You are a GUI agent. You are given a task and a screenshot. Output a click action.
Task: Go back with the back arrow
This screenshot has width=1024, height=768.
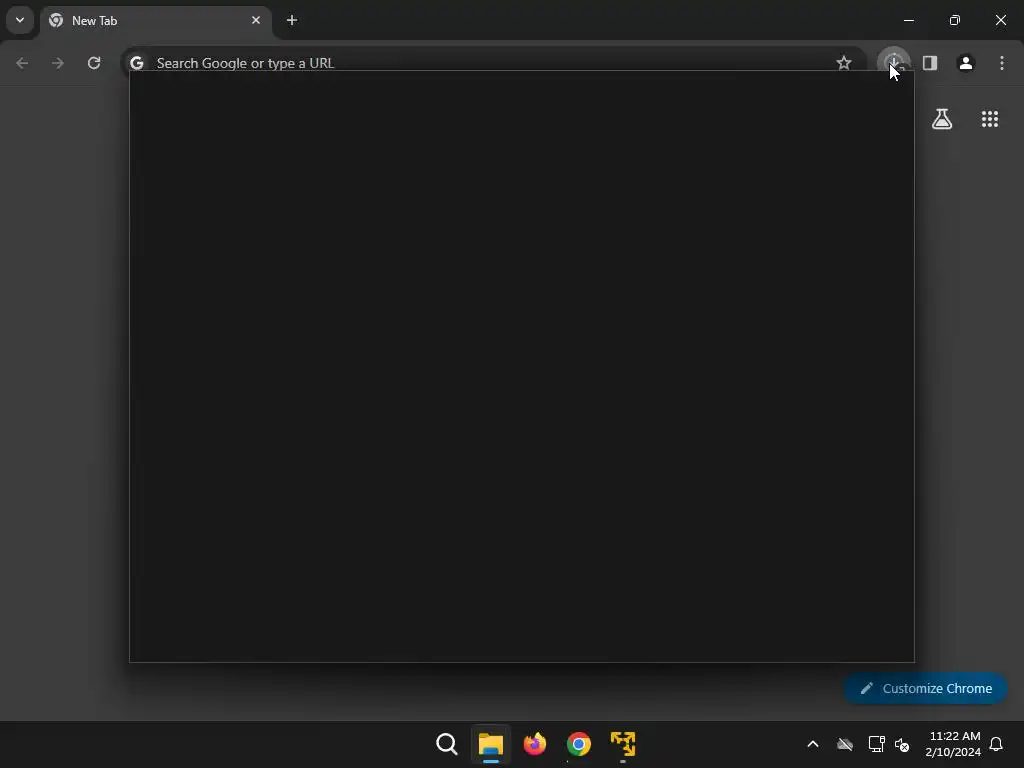pos(22,63)
